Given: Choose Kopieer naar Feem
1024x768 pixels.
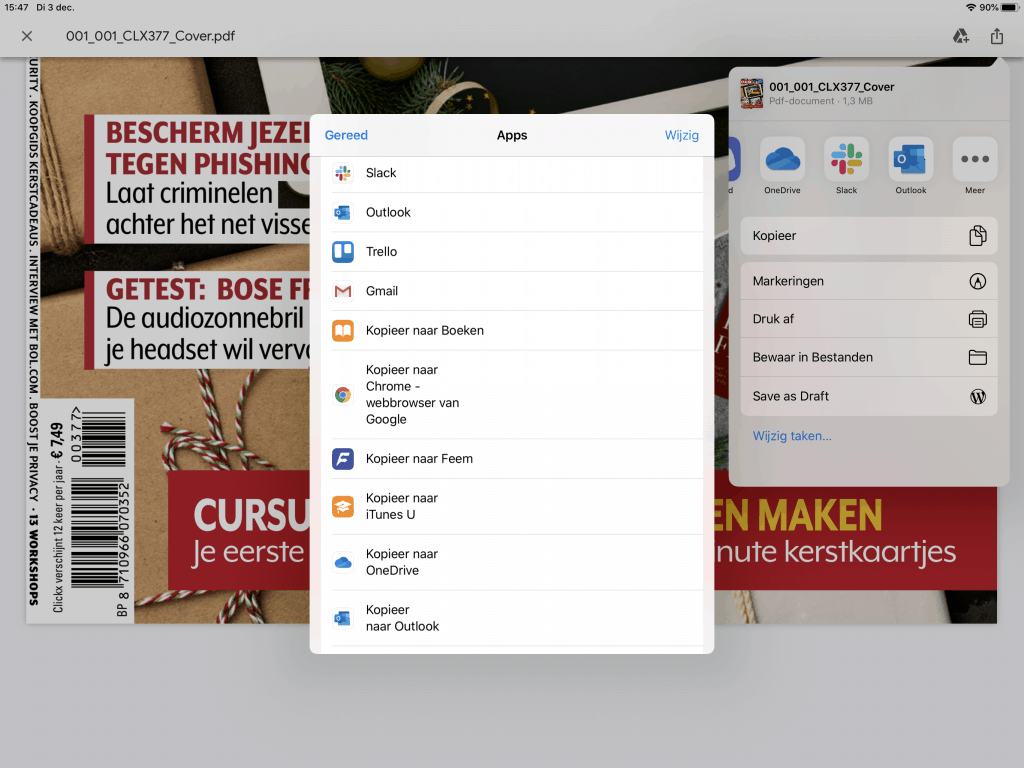Looking at the screenshot, I should (512, 458).
